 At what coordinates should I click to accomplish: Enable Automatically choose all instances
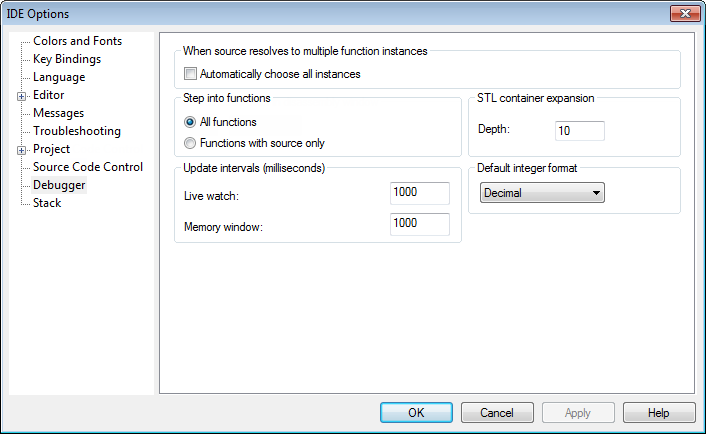point(191,74)
